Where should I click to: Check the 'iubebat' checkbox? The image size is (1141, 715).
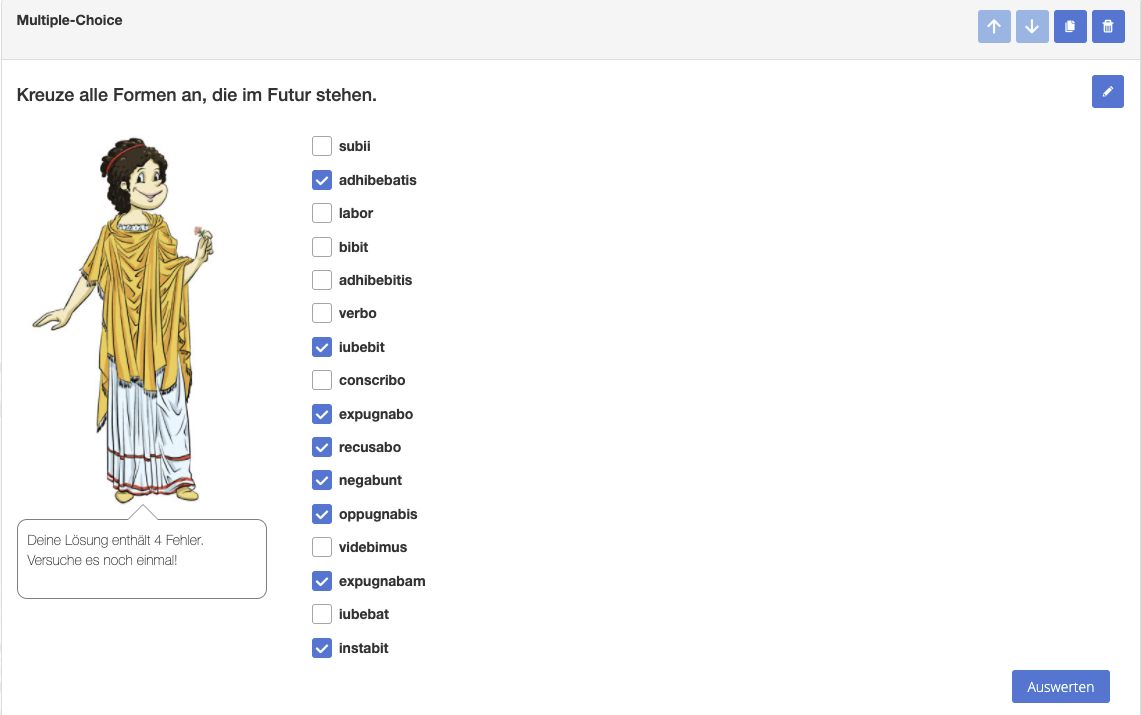(x=322, y=614)
